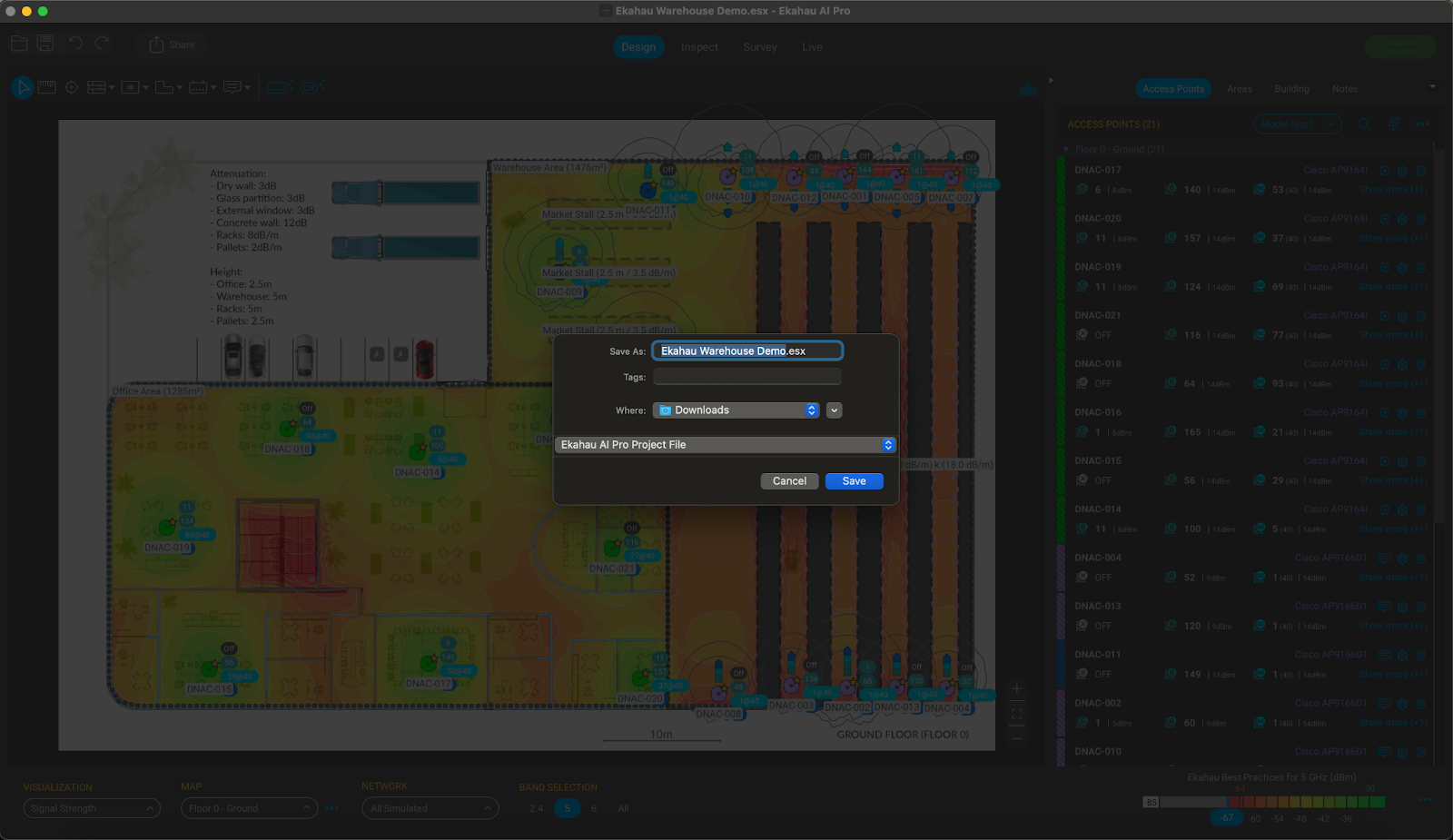
Task: Select the Edit pointer tool
Action: pyautogui.click(x=23, y=87)
